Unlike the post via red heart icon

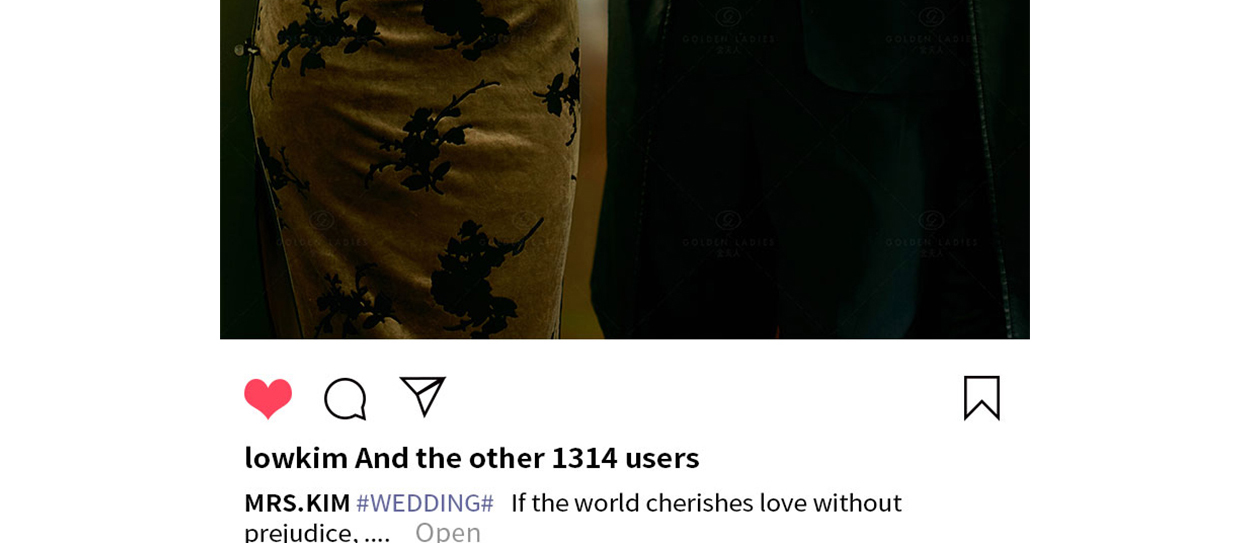(x=268, y=398)
